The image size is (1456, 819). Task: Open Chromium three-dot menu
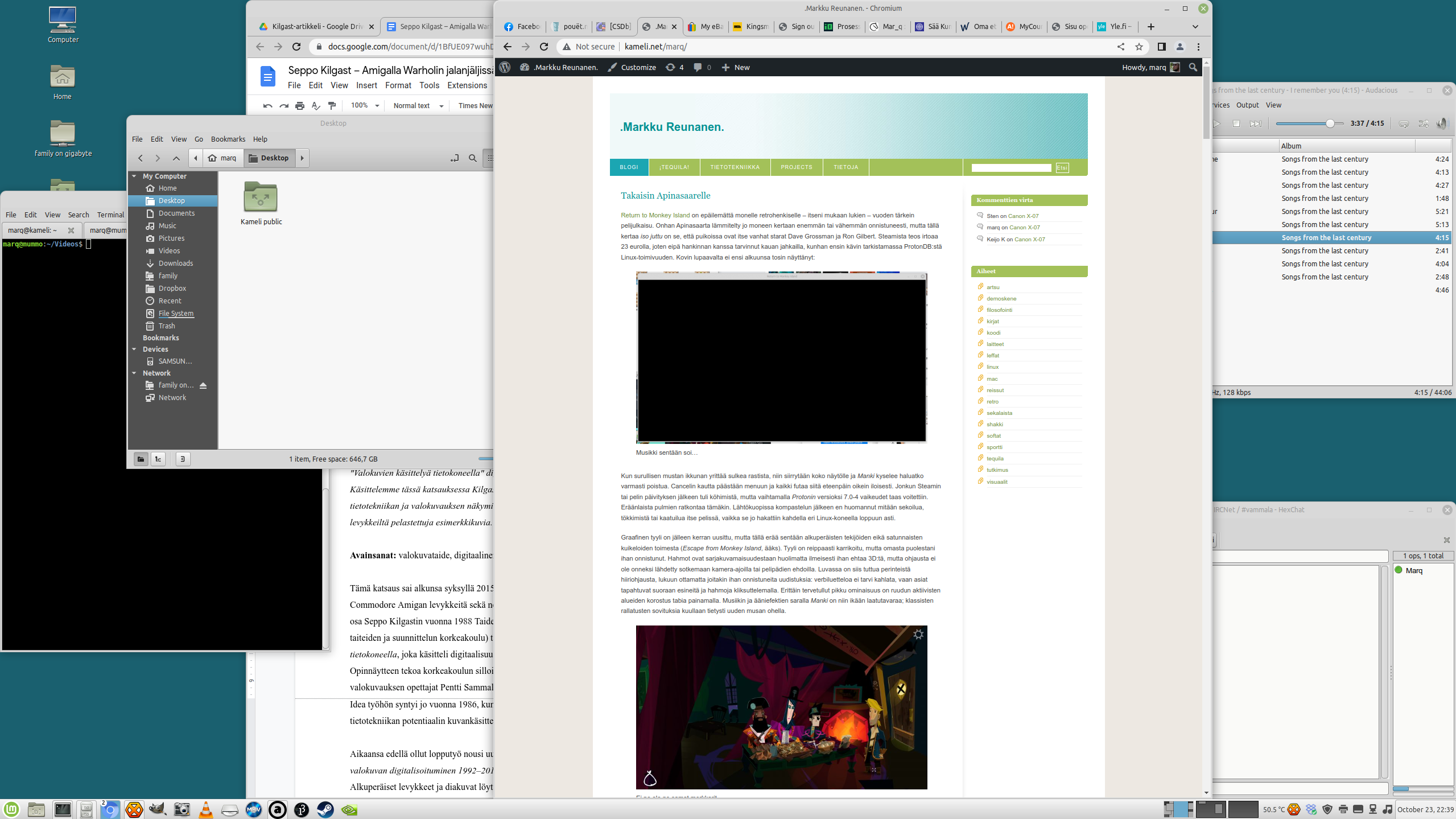point(1198,47)
